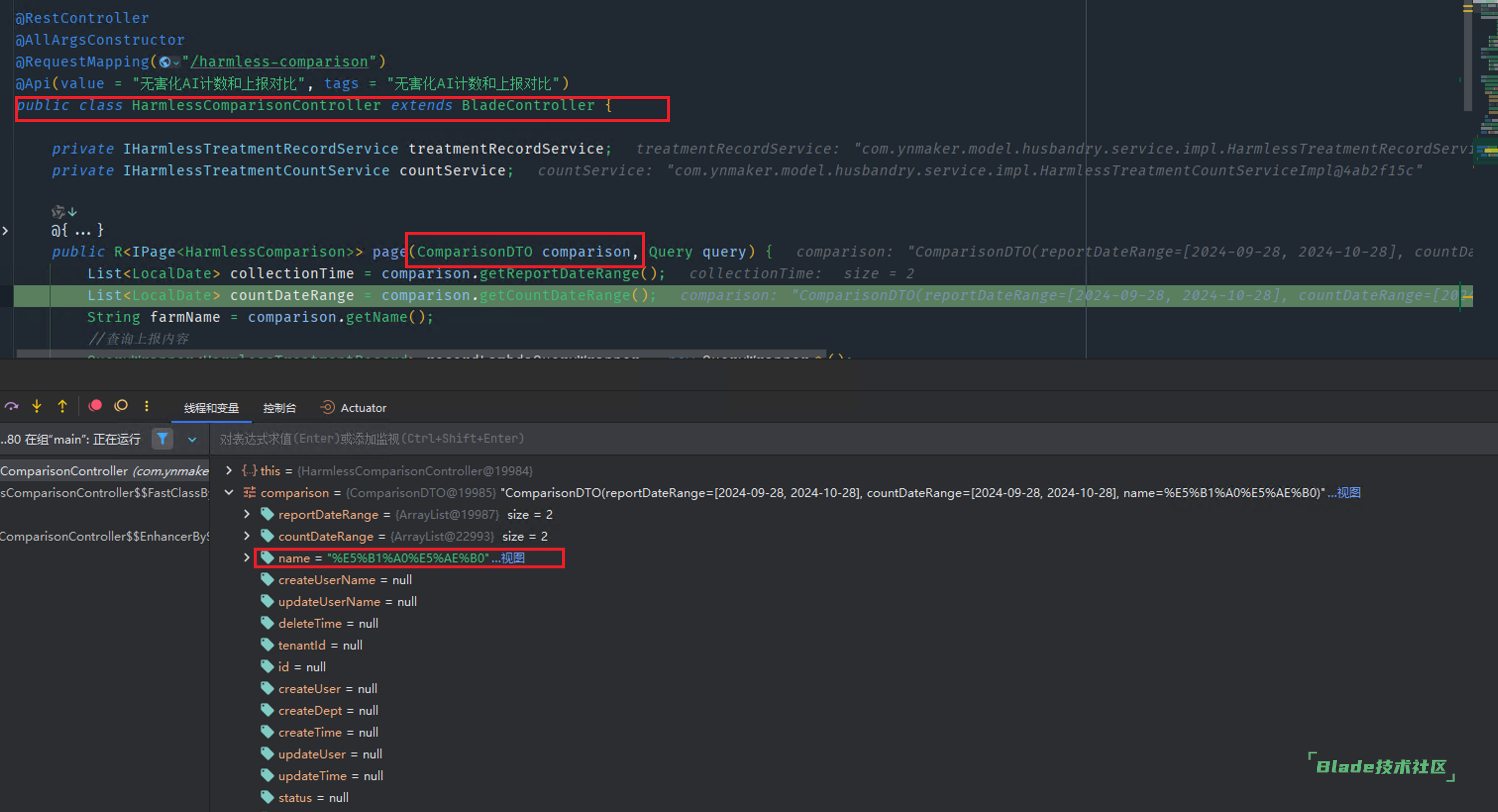The image size is (1498, 812).
Task: Click the Step Out up-arrow icon
Action: pos(62,406)
